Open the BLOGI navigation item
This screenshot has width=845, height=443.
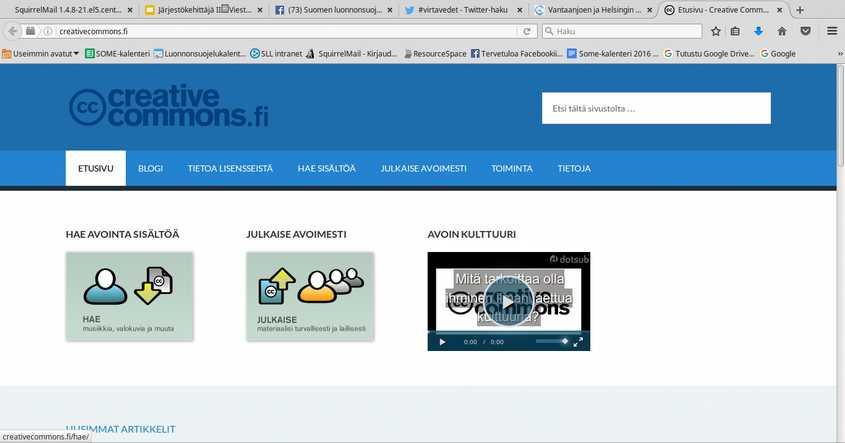coord(150,168)
